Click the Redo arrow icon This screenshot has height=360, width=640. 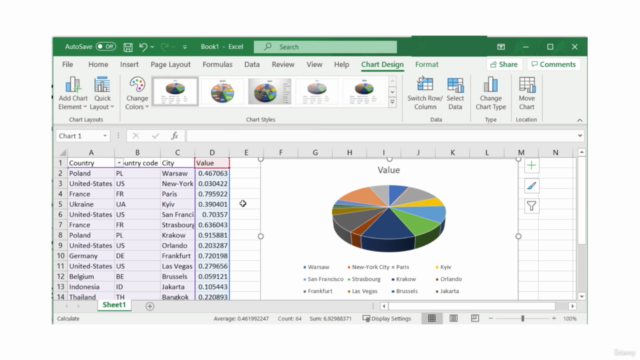[165, 47]
